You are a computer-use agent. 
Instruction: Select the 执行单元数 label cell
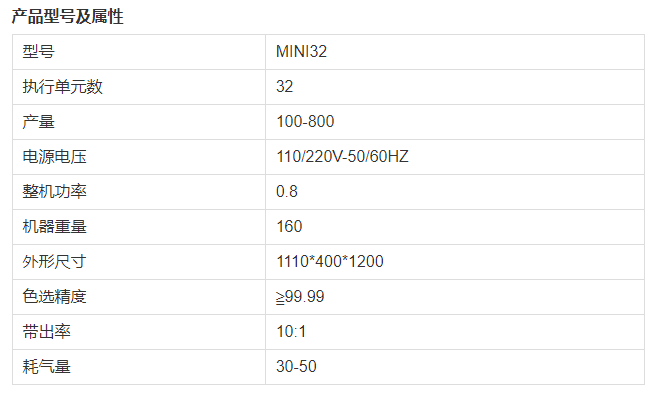pos(139,87)
